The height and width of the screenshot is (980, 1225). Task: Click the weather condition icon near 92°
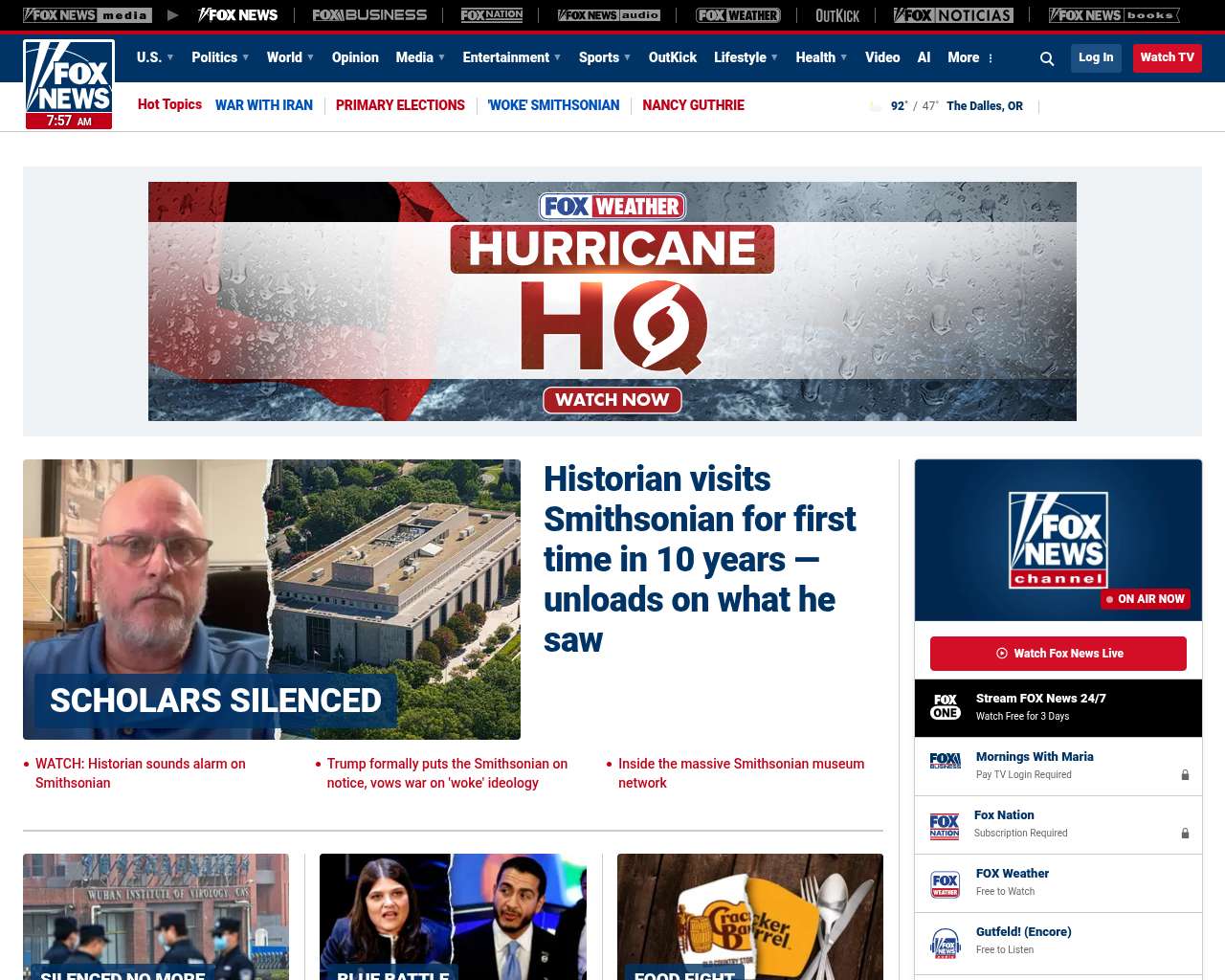tap(876, 106)
